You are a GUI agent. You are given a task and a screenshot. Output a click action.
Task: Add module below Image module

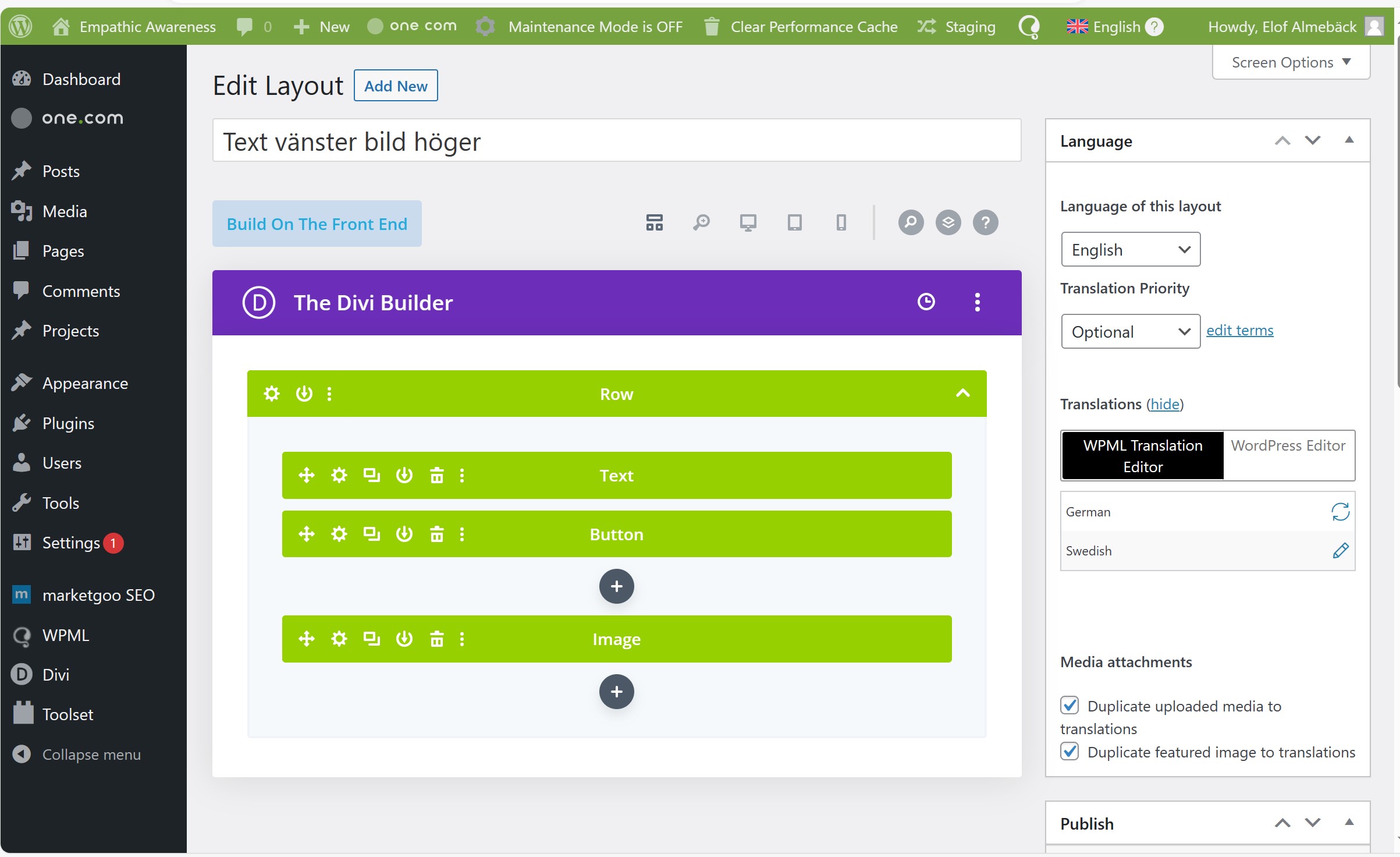pyautogui.click(x=616, y=691)
